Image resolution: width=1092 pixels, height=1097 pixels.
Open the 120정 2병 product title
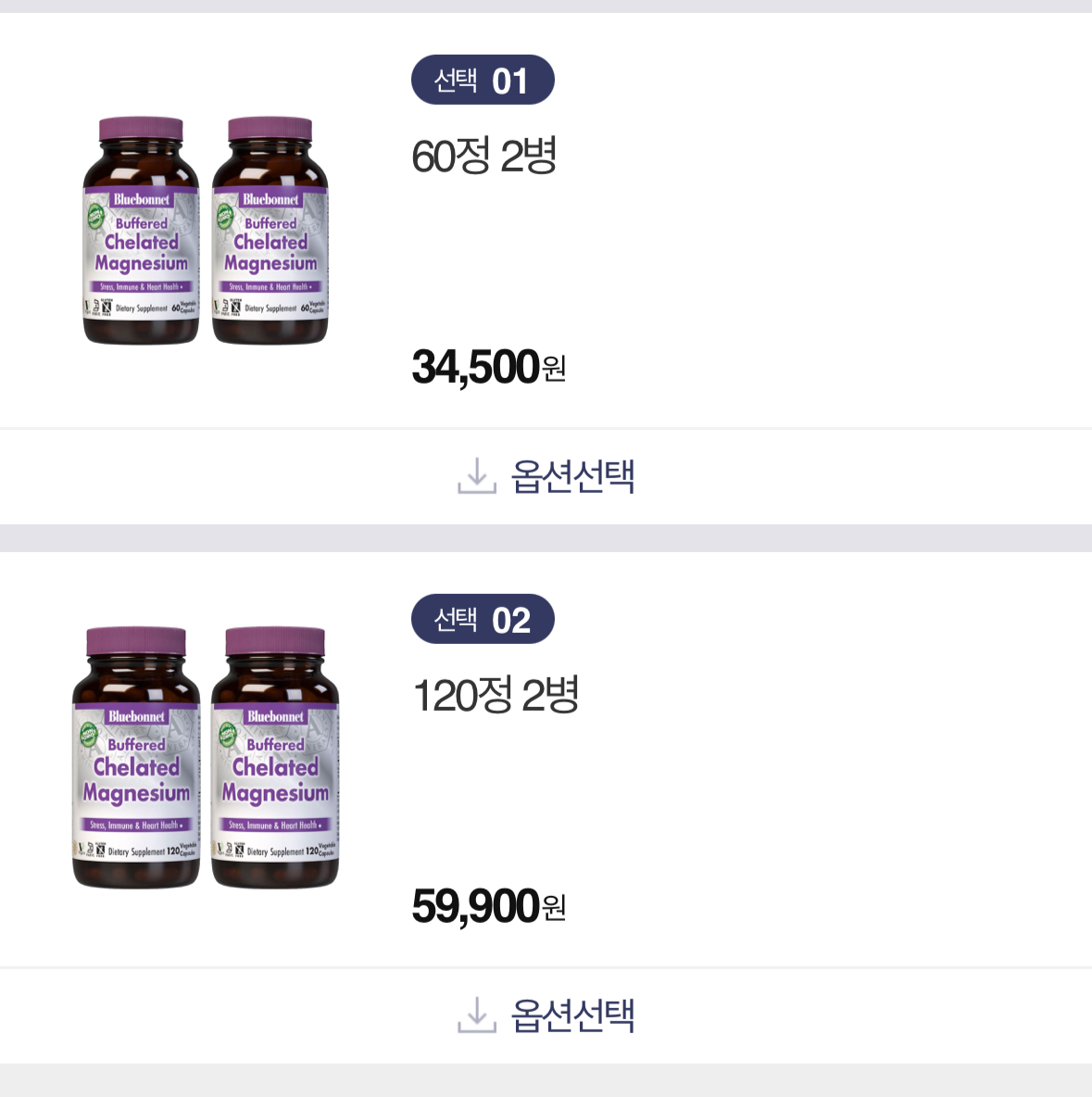pos(496,695)
